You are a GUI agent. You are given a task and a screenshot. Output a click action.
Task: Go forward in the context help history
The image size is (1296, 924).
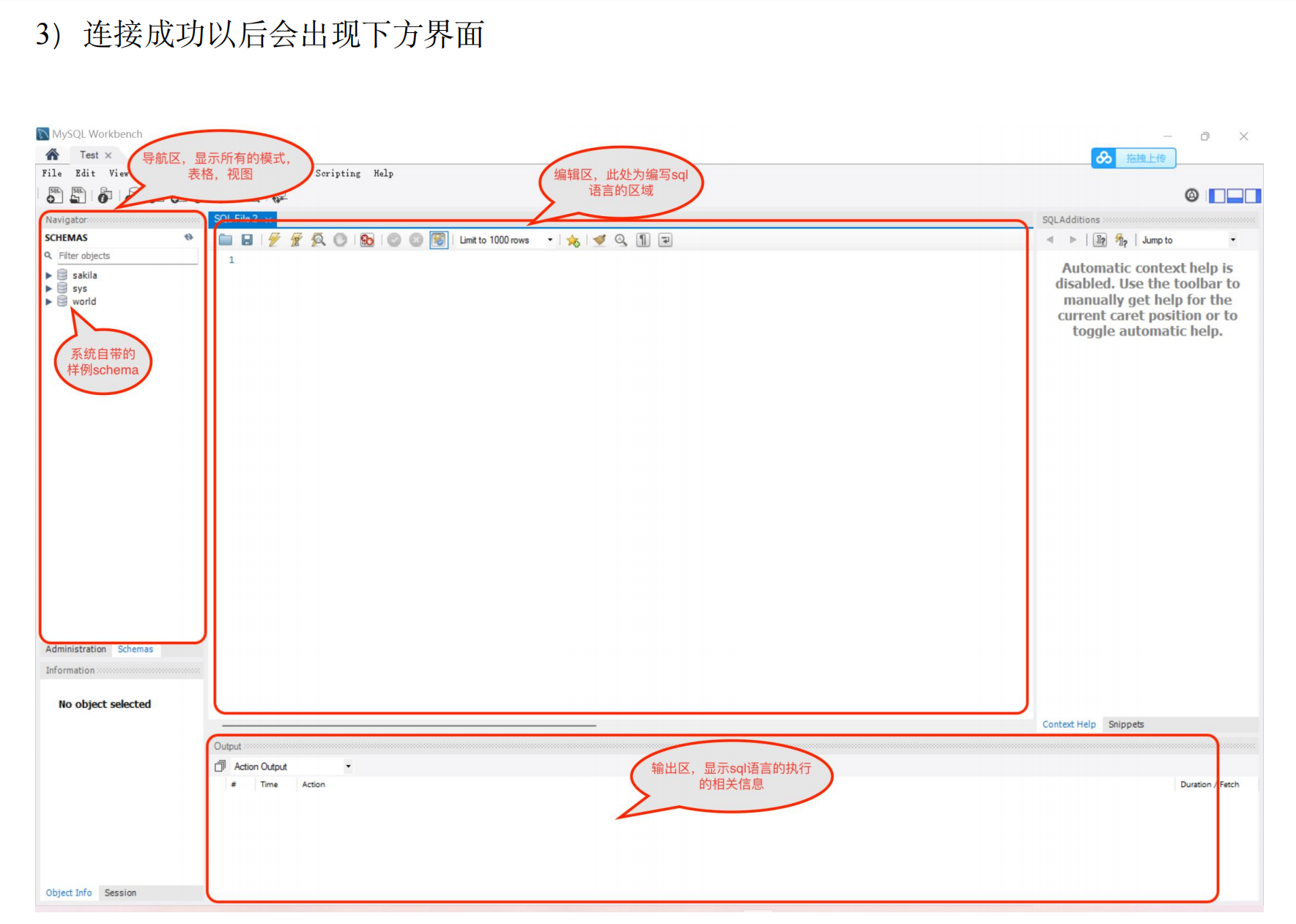point(1073,240)
